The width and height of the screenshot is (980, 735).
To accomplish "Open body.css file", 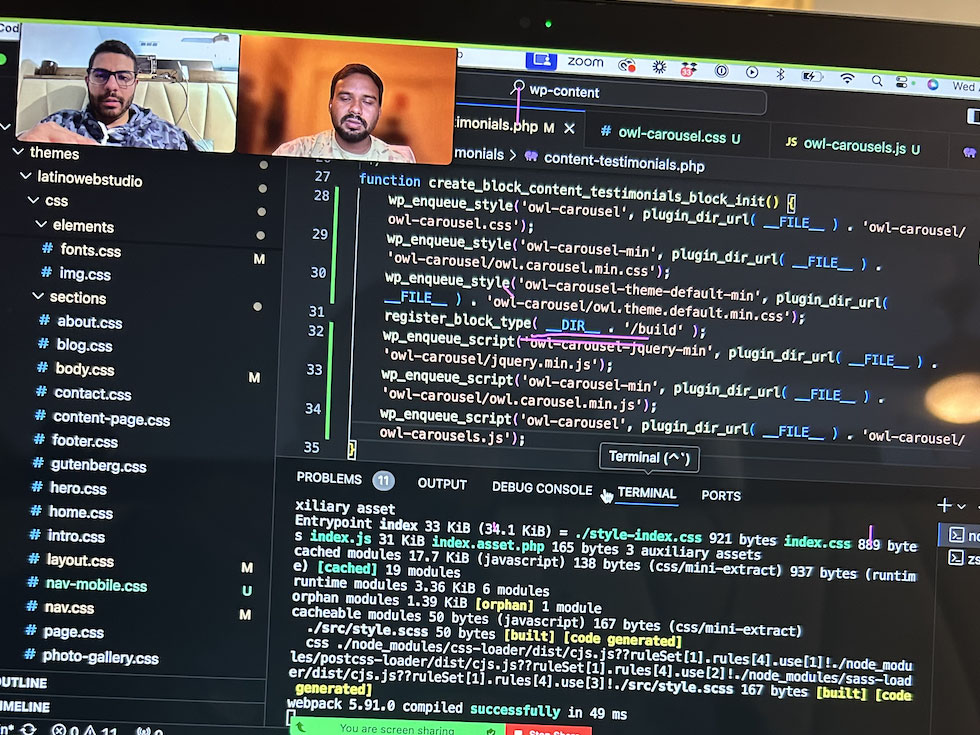I will click(84, 369).
